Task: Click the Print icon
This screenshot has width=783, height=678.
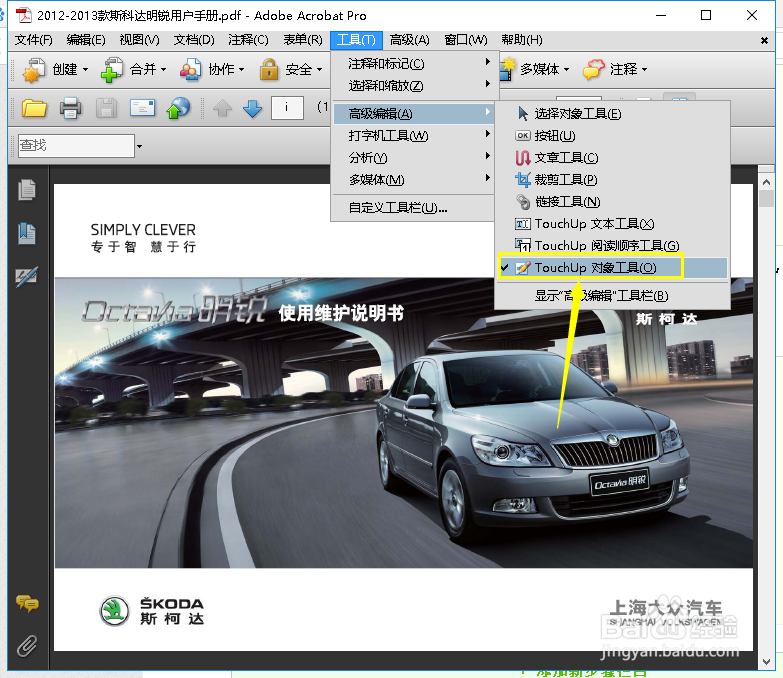Action: (70, 108)
